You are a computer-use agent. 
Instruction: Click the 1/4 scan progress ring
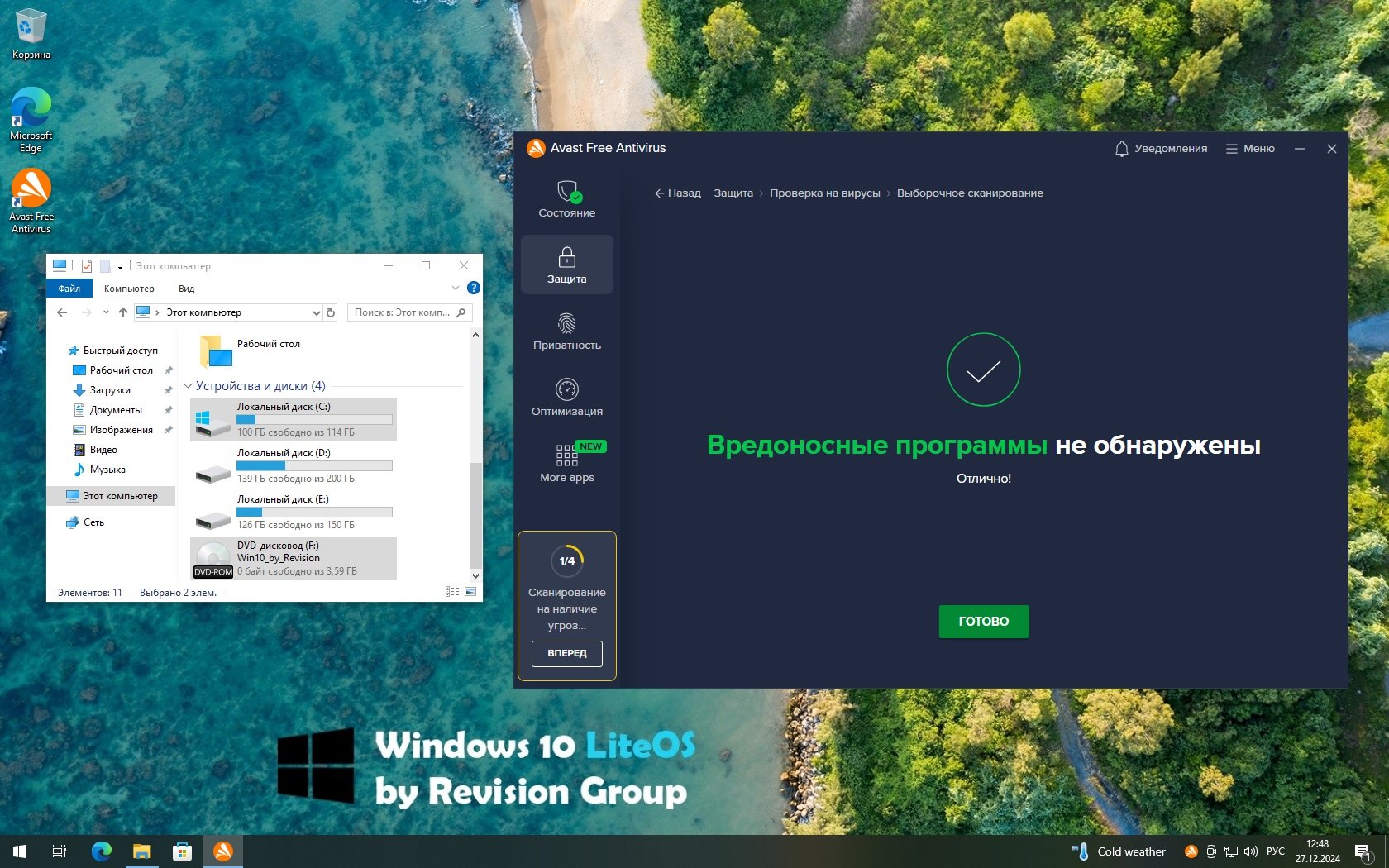point(567,561)
